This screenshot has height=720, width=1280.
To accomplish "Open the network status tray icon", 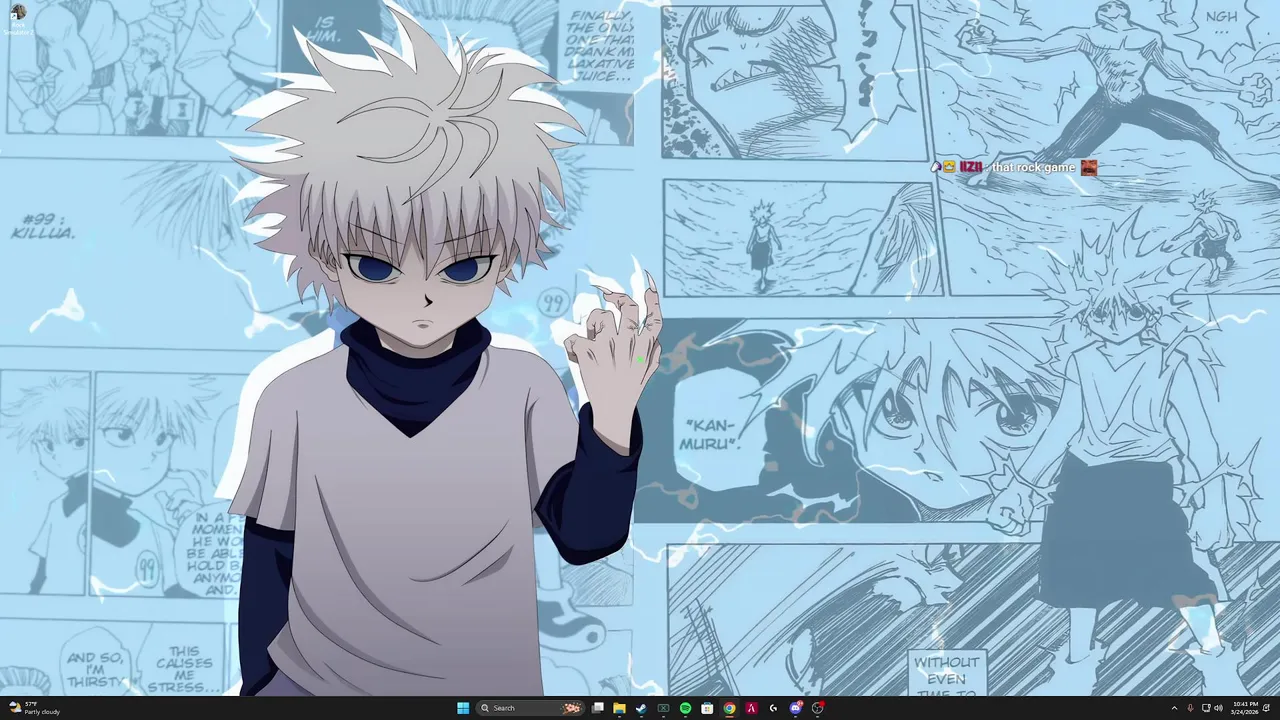I will (x=1206, y=708).
